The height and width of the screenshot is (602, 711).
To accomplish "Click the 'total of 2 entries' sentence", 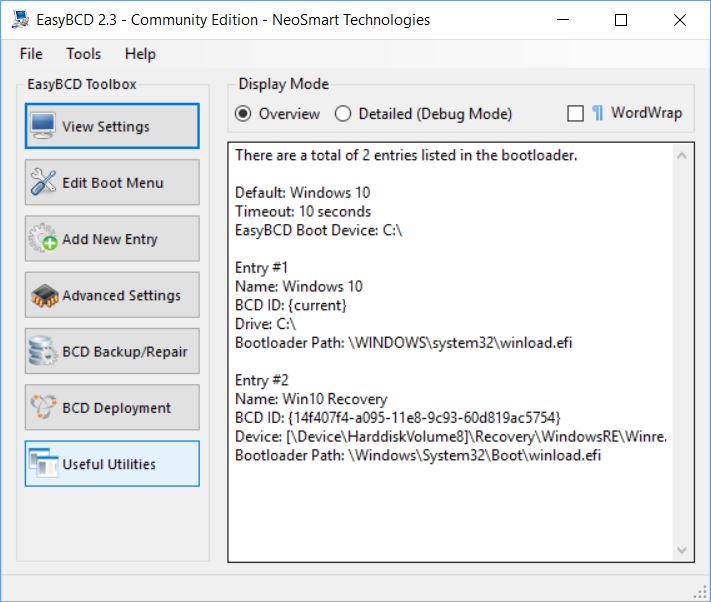I will (406, 155).
